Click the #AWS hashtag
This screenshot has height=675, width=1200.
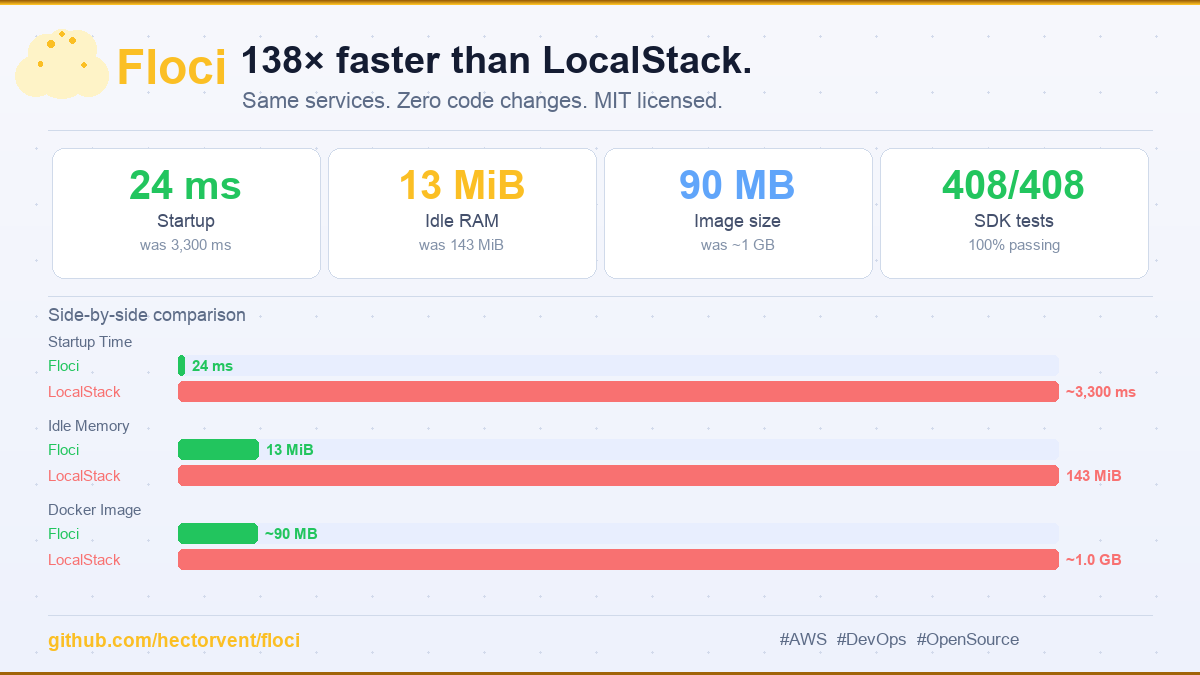pyautogui.click(x=803, y=640)
